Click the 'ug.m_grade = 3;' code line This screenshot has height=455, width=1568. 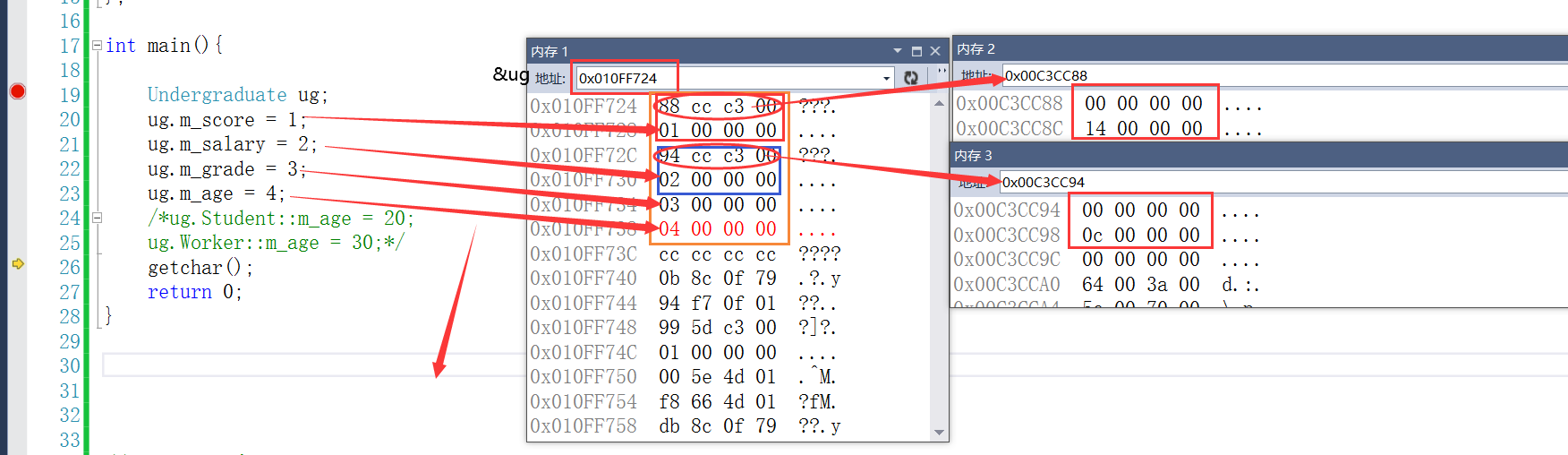click(x=227, y=169)
